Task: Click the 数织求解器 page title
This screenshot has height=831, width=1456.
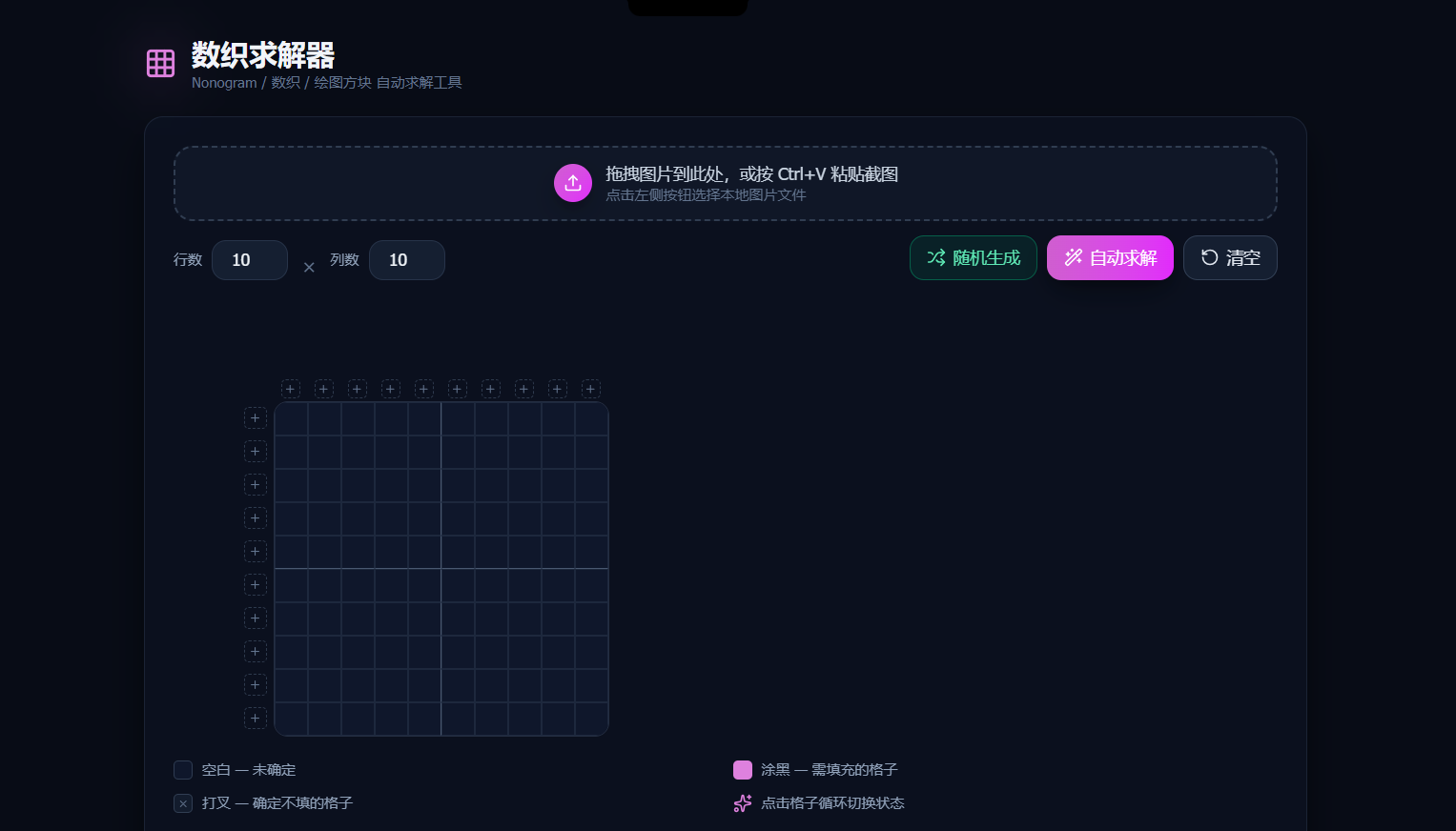Action: coord(263,55)
